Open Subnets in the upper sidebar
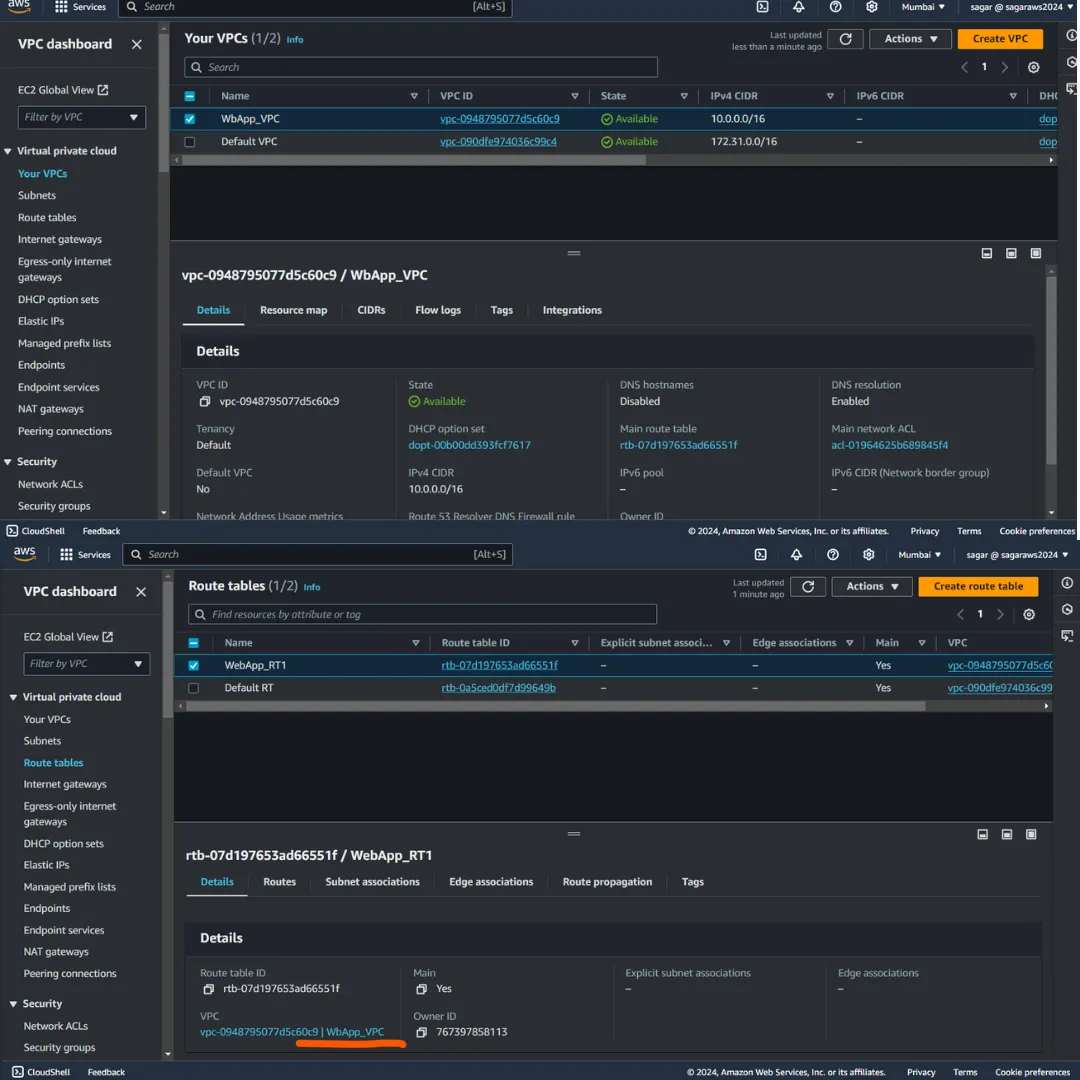The height and width of the screenshot is (1080, 1080). pos(37,196)
